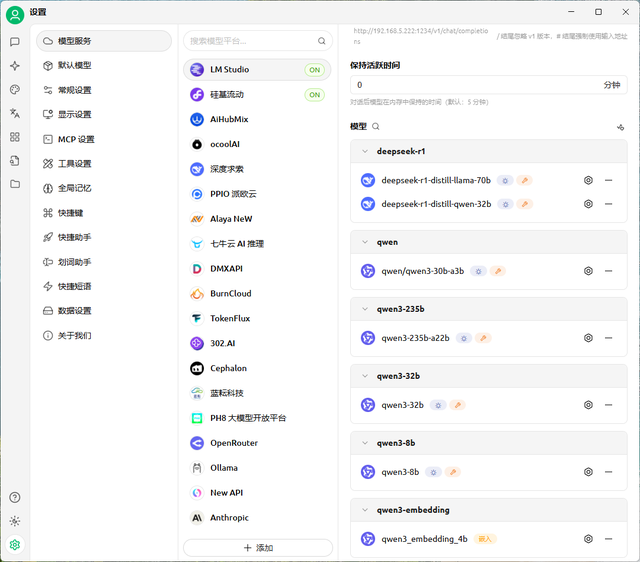Select the TokenFlux provider
Screen dimensions: 640x562
257,318
